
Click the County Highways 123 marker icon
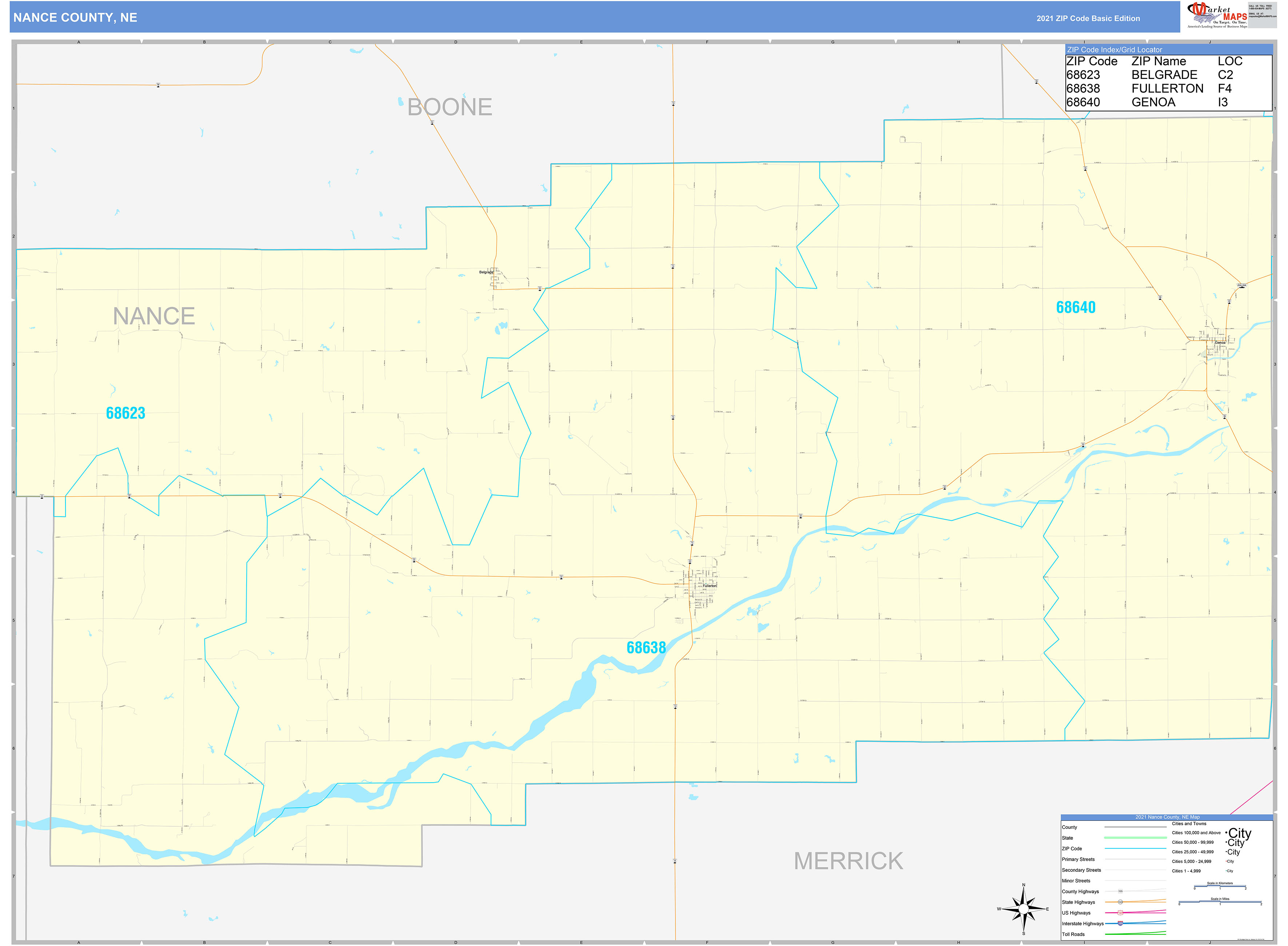pyautogui.click(x=1121, y=891)
